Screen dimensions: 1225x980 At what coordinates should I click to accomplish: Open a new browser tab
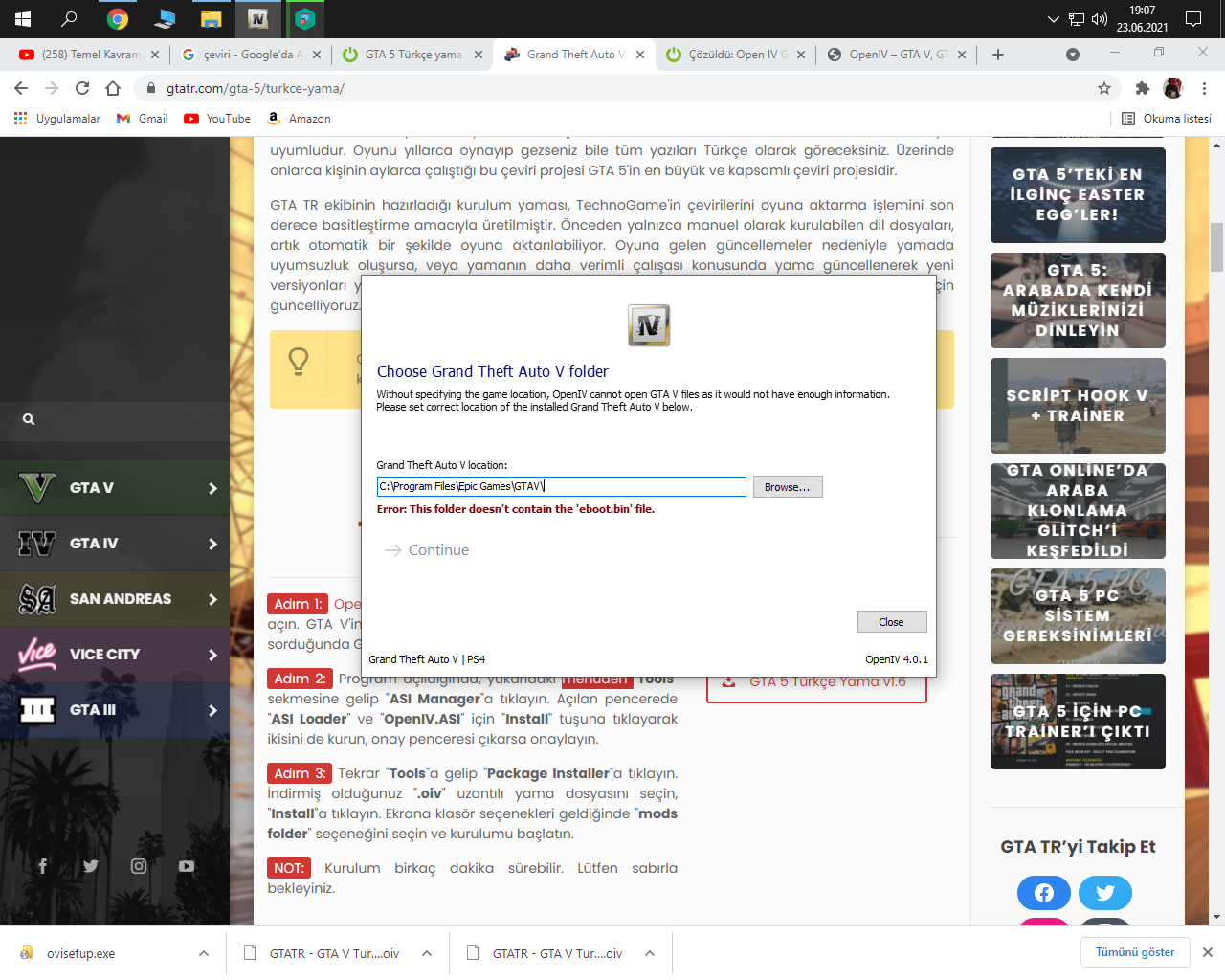click(998, 55)
